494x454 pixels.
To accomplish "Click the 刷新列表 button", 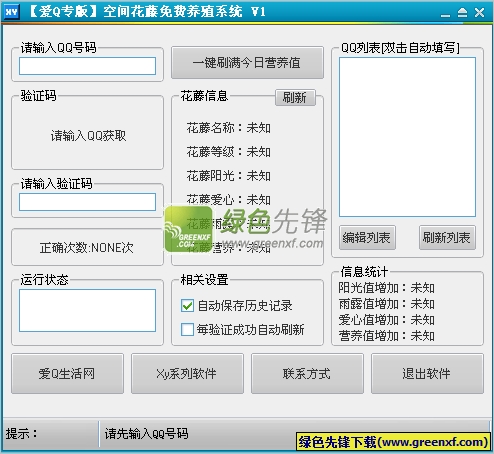I will tap(447, 238).
